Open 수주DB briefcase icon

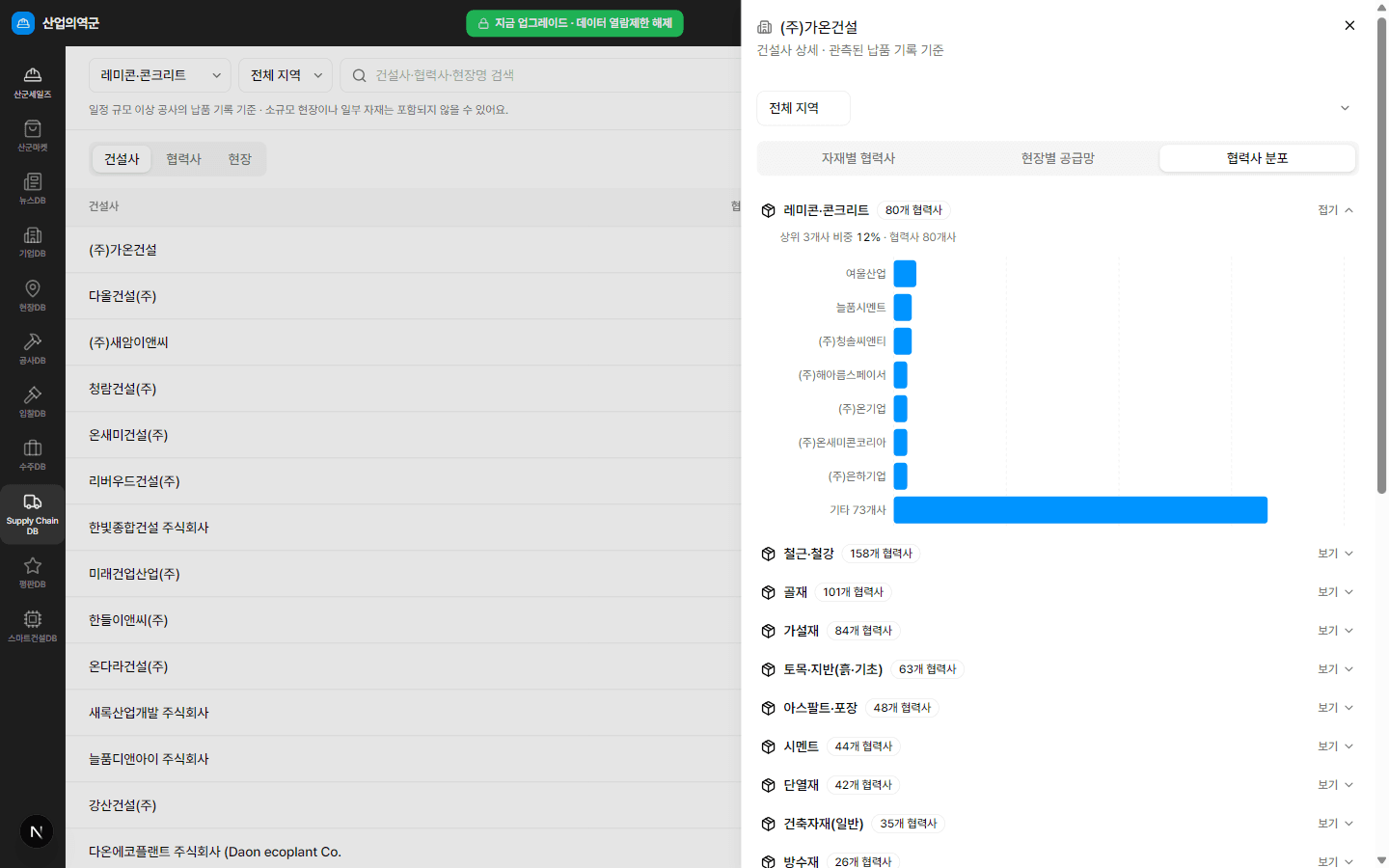coord(32,448)
